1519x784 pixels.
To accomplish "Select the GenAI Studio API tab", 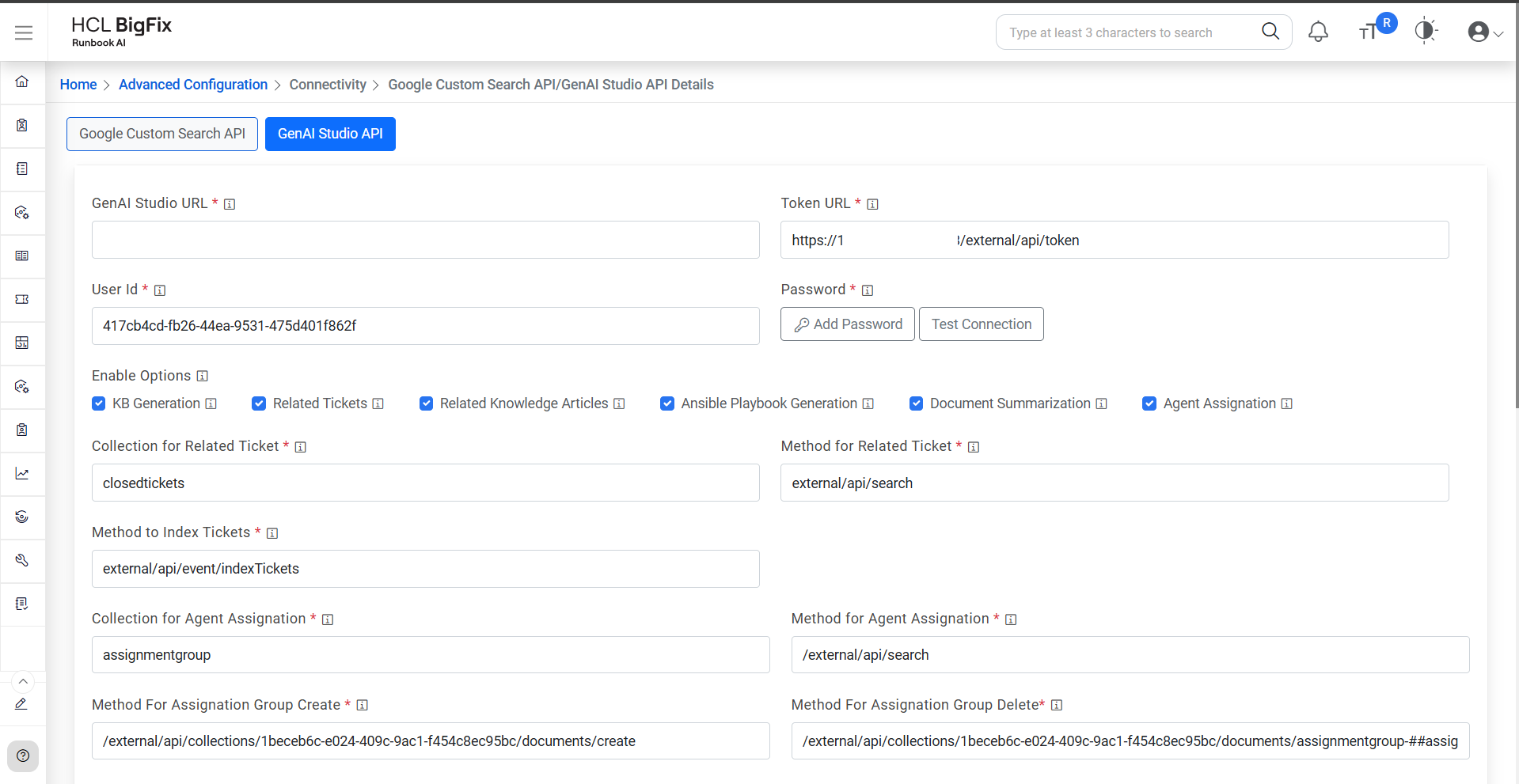I will [x=330, y=134].
